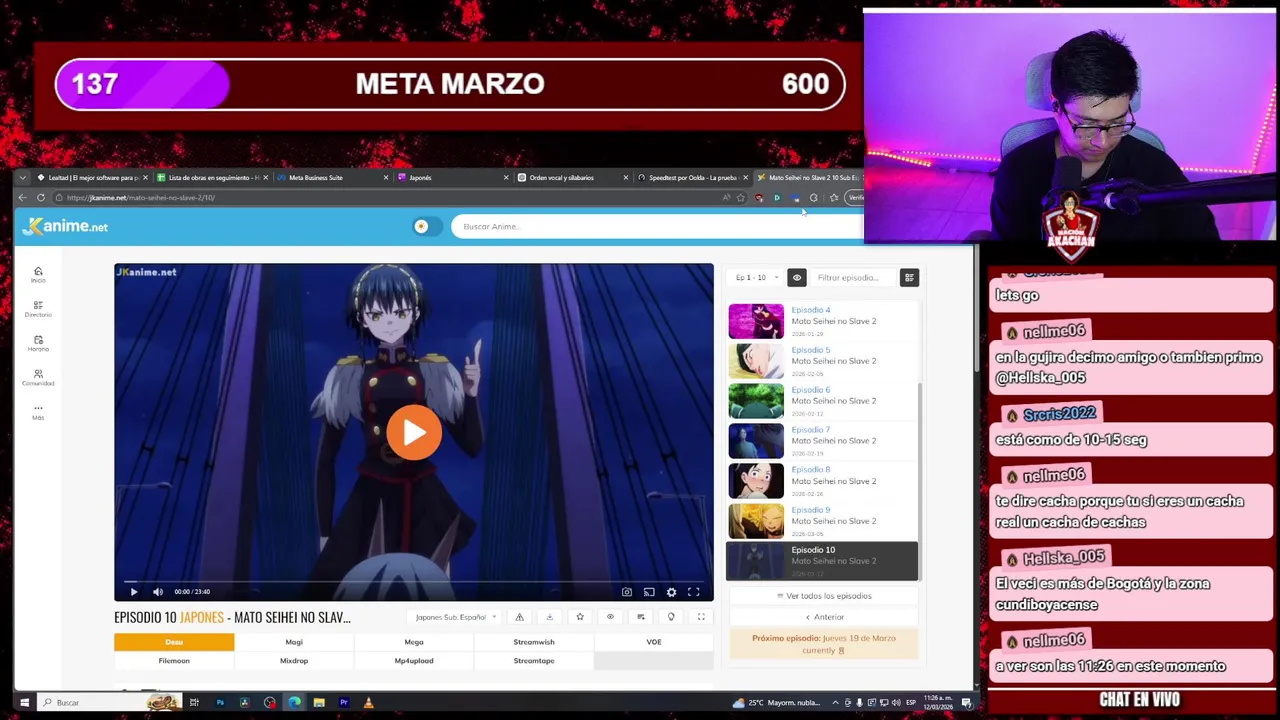
Task: Mute the video player volume
Action: pyautogui.click(x=157, y=592)
